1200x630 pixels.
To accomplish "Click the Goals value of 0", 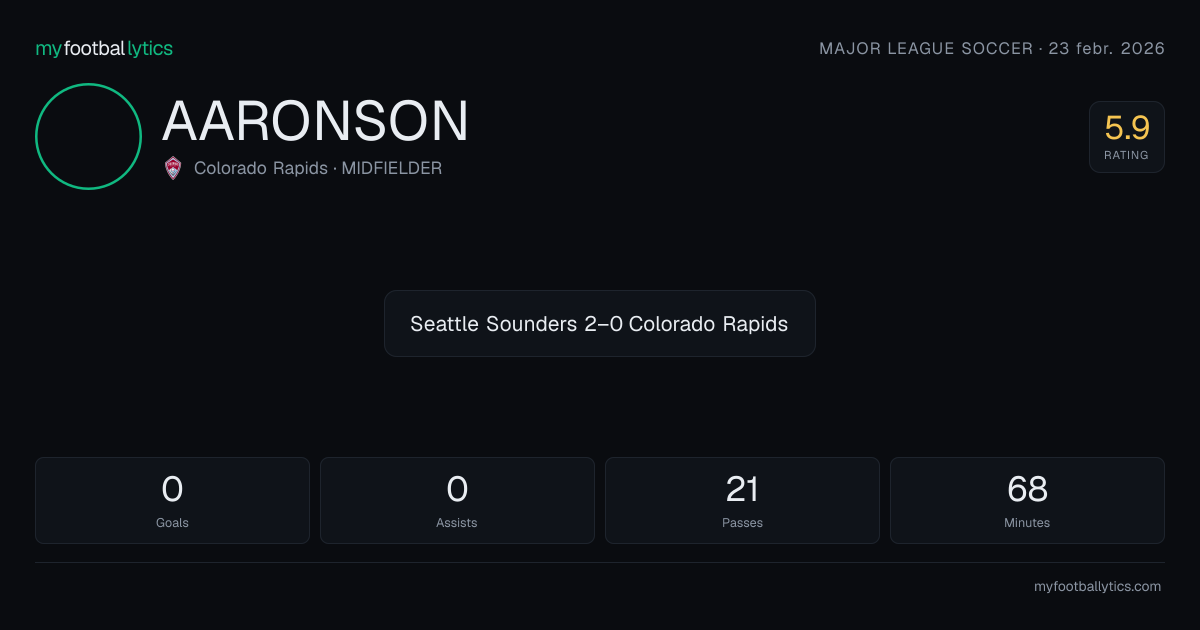I will click(172, 489).
